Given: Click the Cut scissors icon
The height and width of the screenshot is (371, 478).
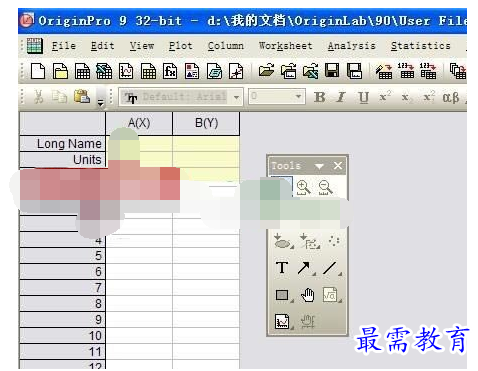Looking at the screenshot, I should click(39, 97).
